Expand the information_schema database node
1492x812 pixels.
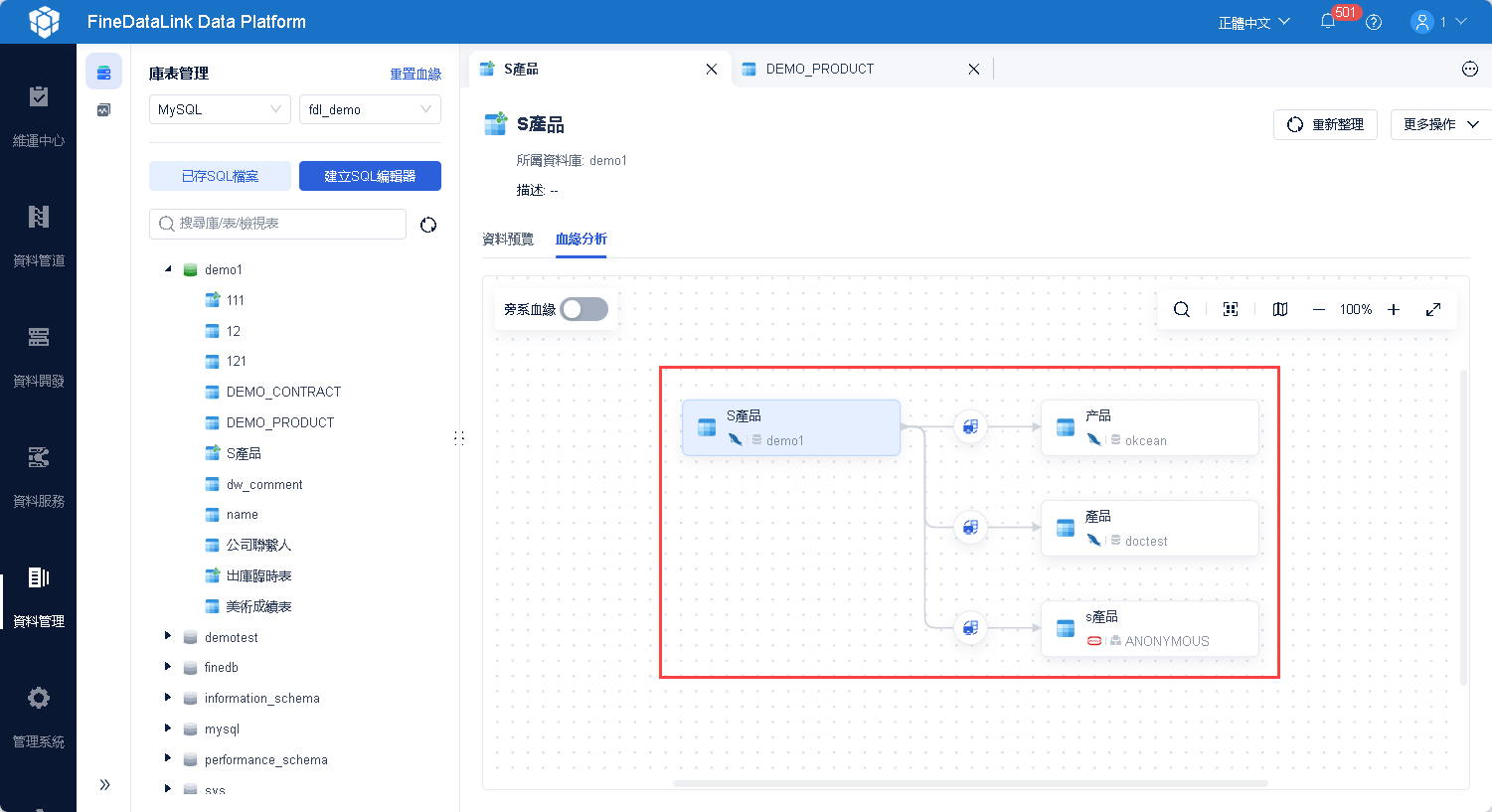tap(168, 698)
